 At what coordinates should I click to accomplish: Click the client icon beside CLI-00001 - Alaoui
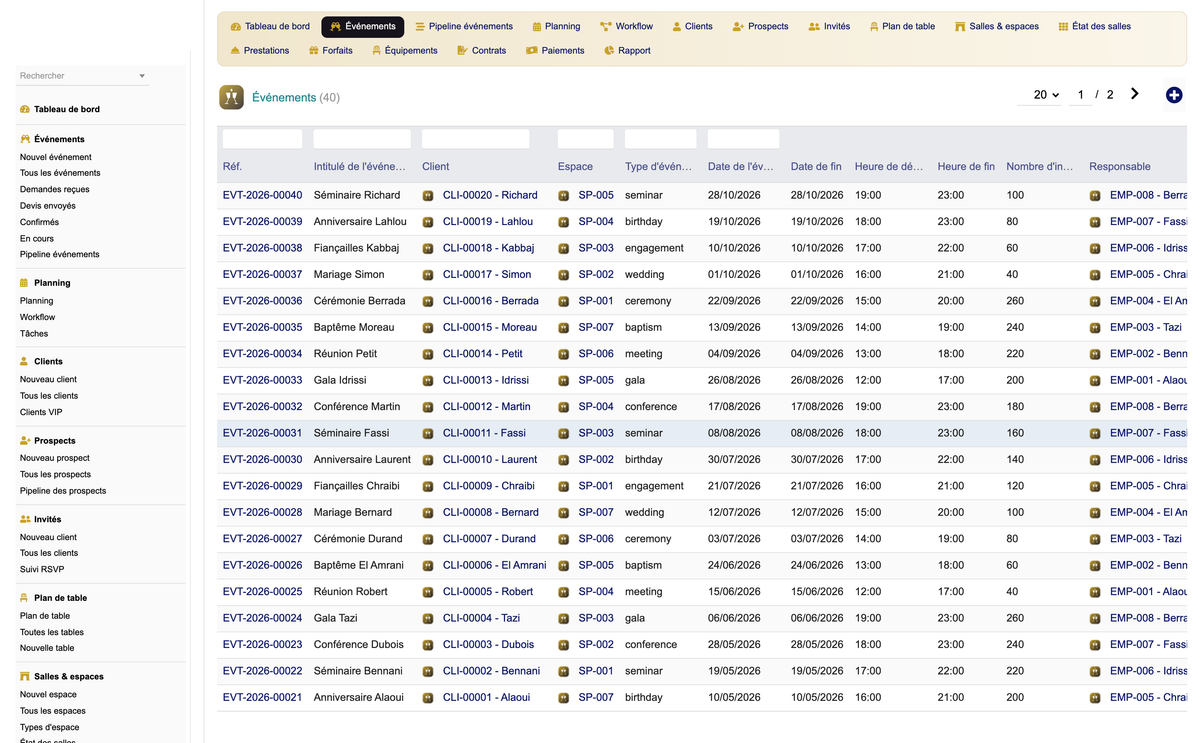point(428,697)
